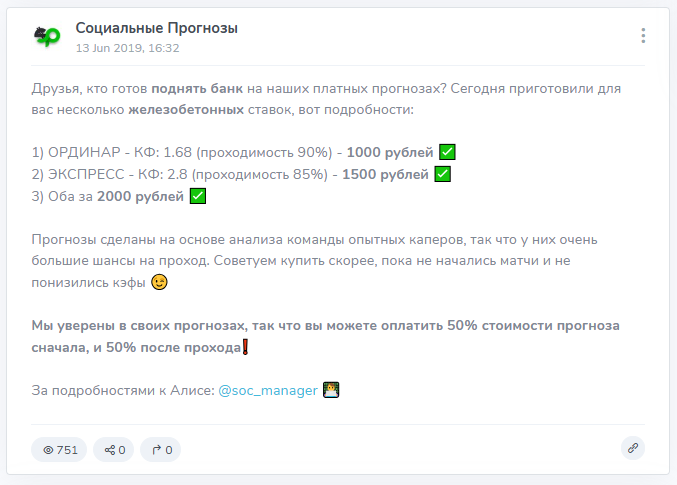Click the green checkmark after 1500 рублей

[443, 174]
